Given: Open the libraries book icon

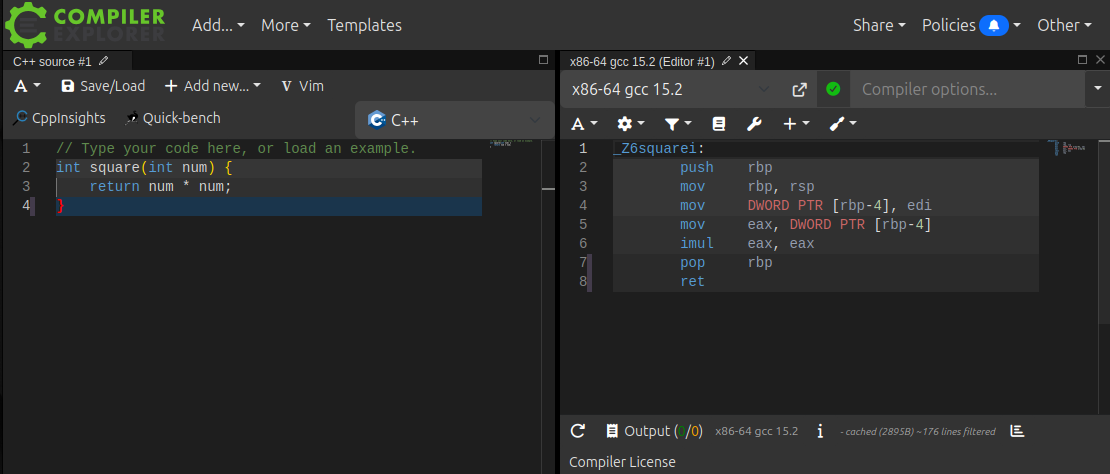Looking at the screenshot, I should coord(718,124).
